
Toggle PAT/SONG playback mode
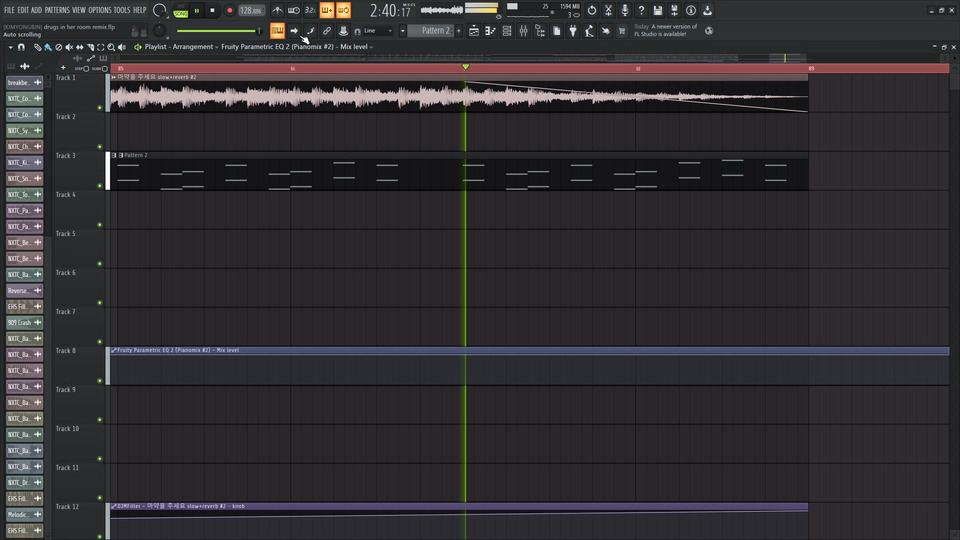[181, 10]
